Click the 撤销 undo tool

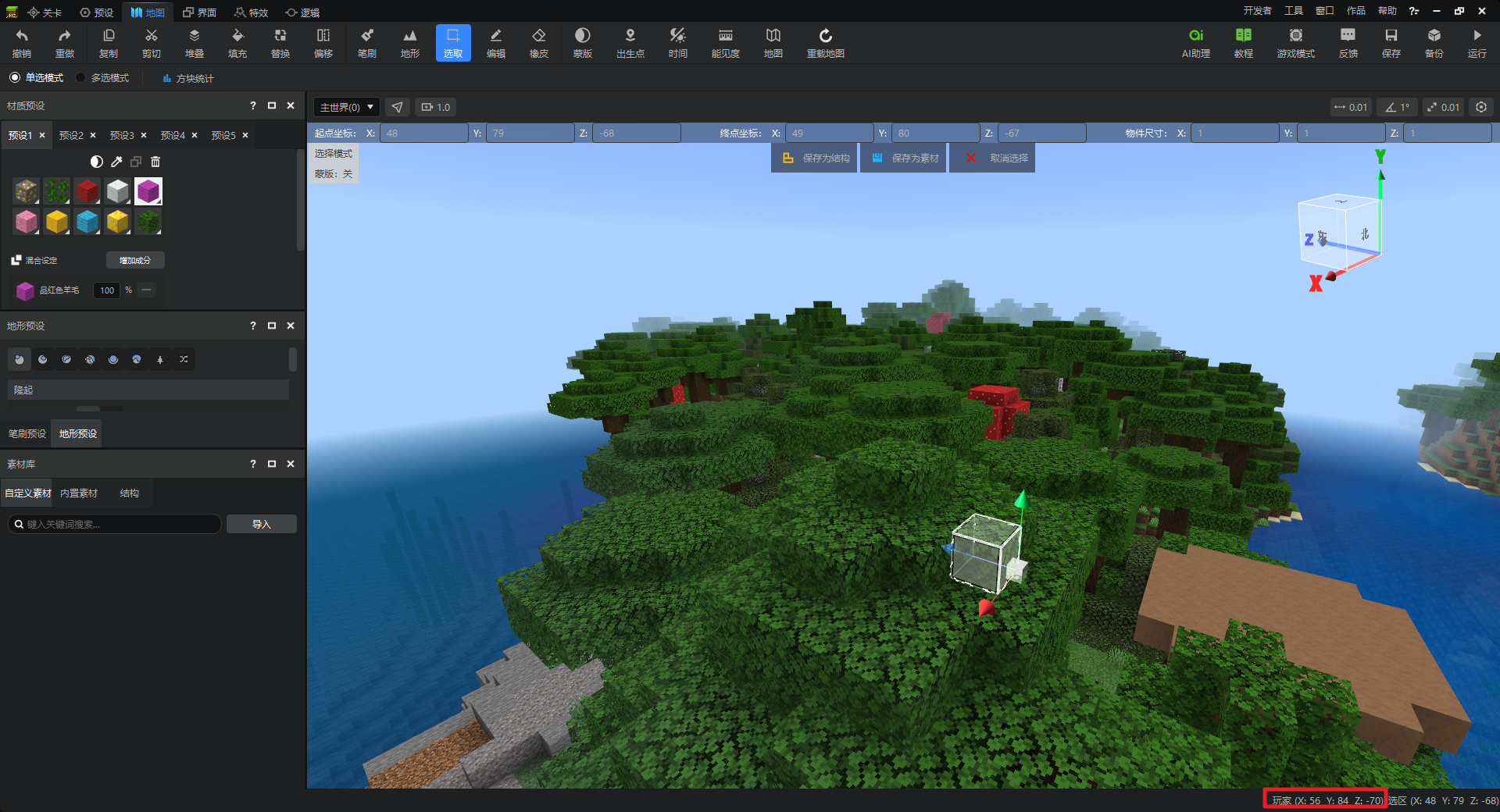(x=22, y=43)
